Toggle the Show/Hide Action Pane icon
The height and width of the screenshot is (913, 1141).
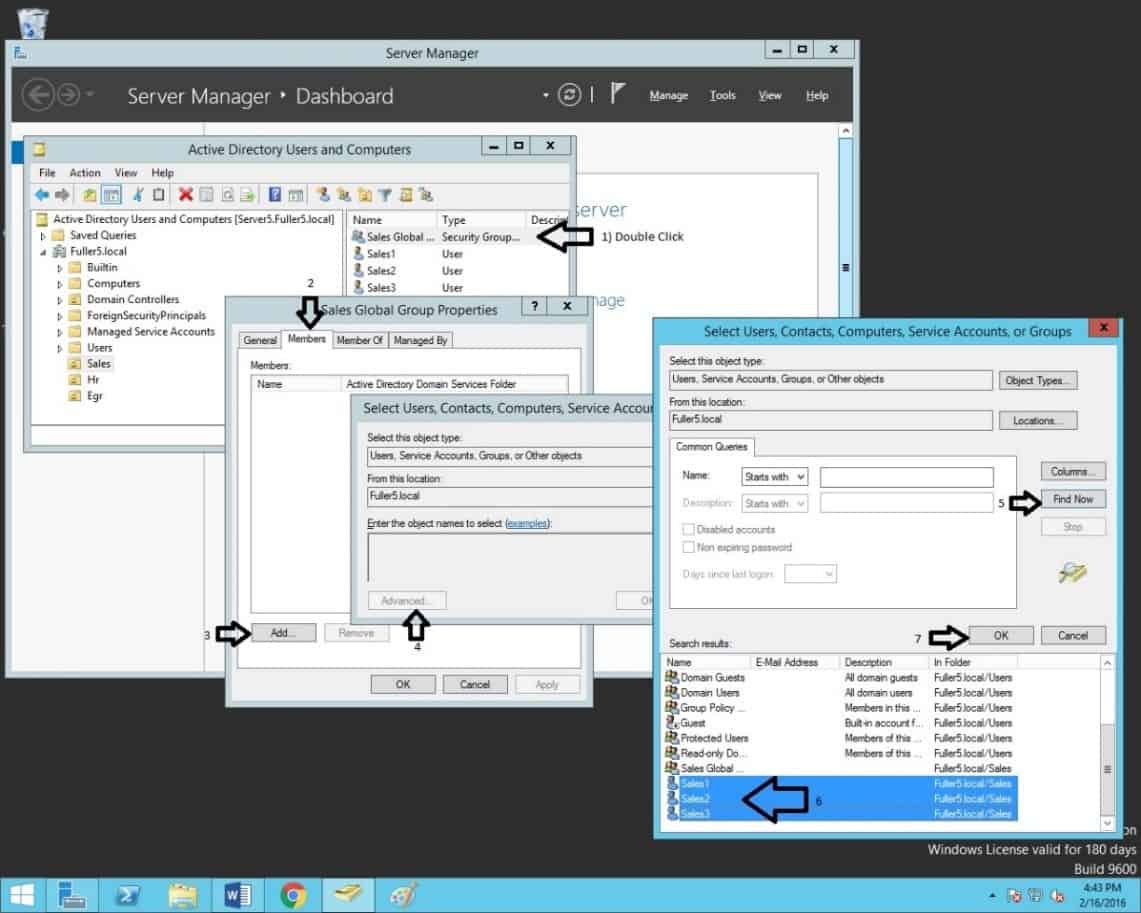coord(295,195)
